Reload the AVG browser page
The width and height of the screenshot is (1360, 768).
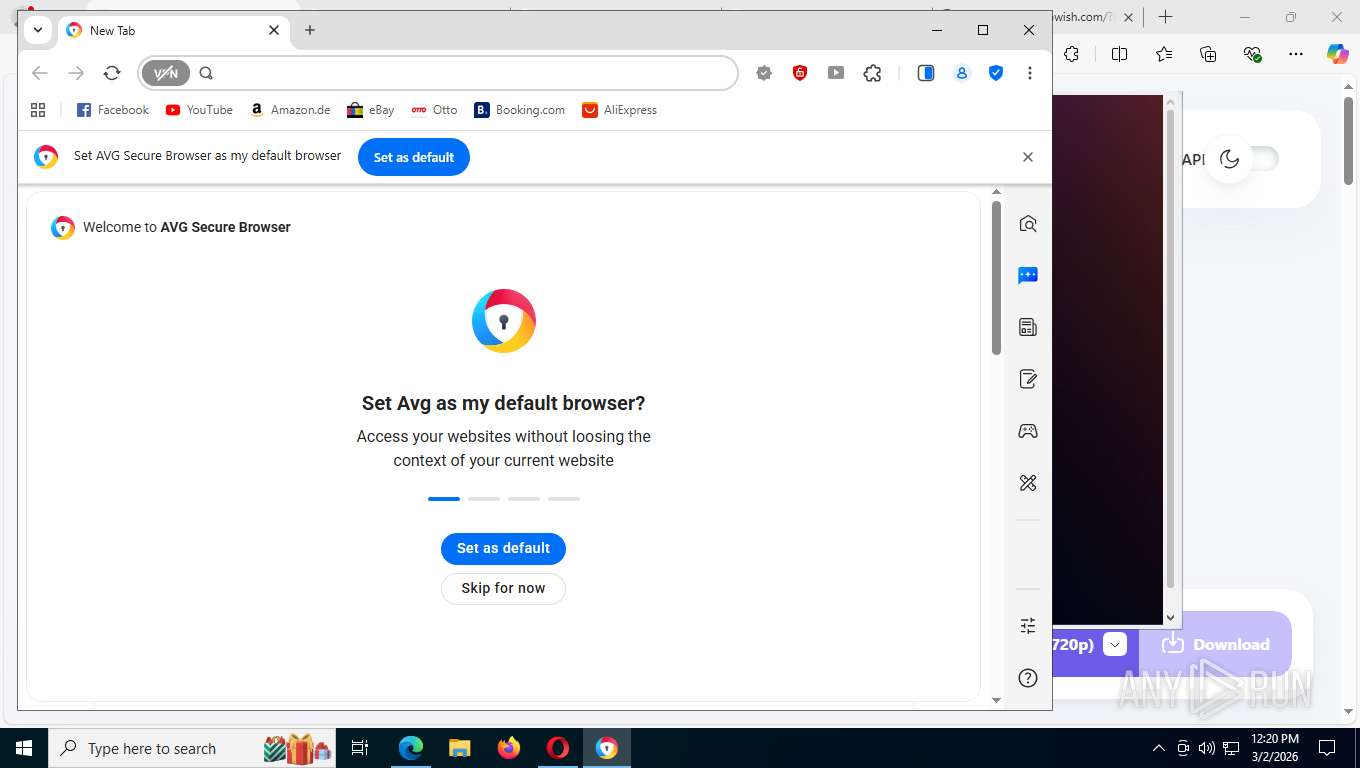tap(112, 73)
